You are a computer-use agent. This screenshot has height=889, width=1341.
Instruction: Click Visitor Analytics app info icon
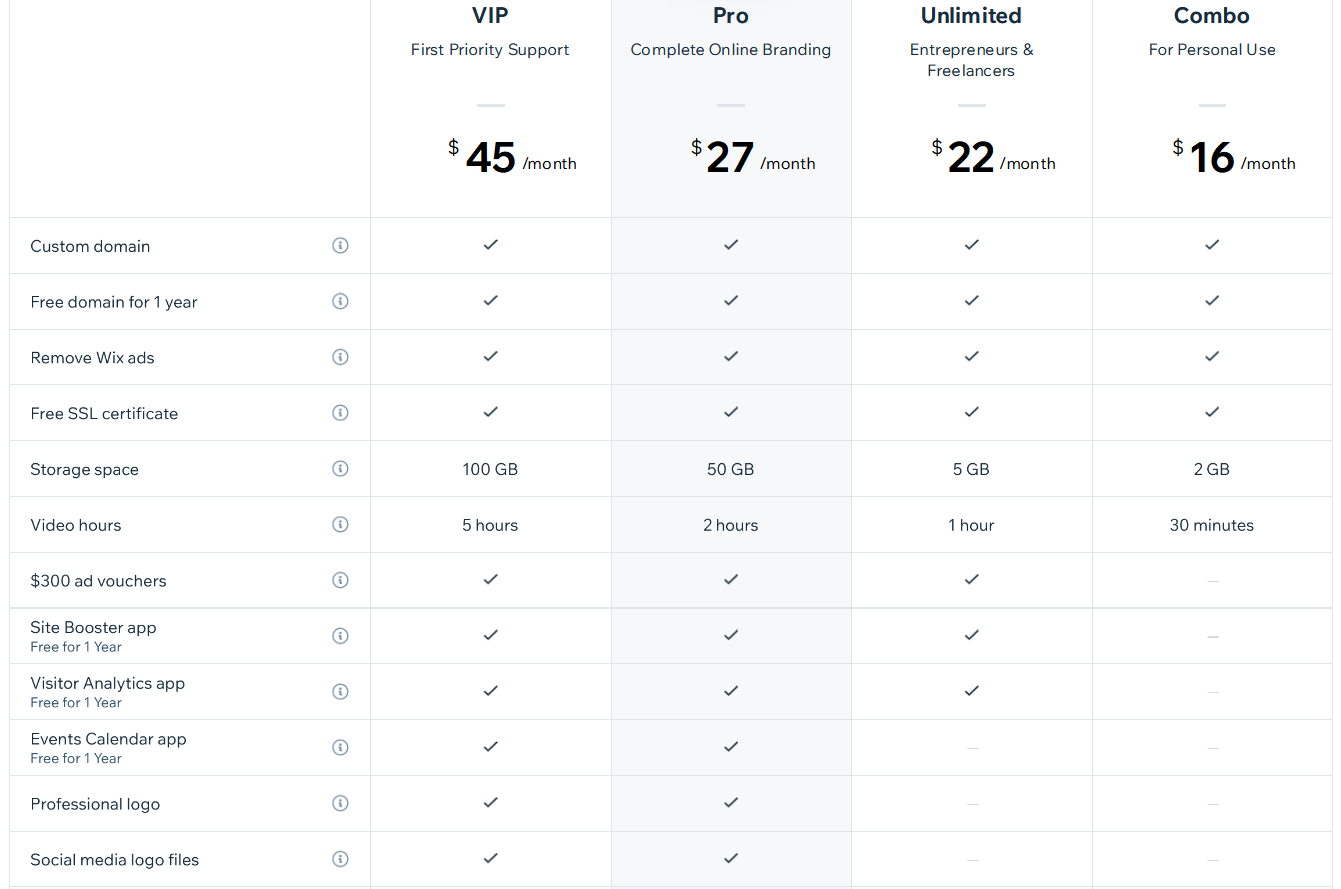tap(340, 692)
